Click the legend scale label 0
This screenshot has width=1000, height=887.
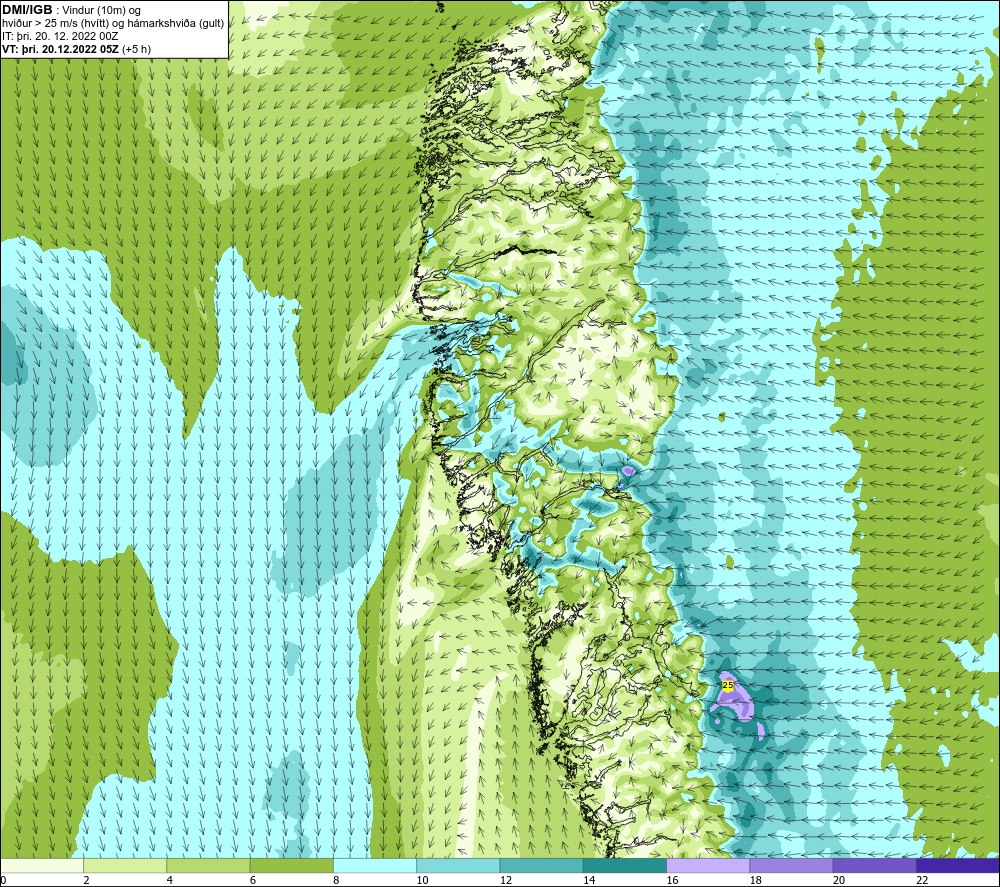[3, 881]
